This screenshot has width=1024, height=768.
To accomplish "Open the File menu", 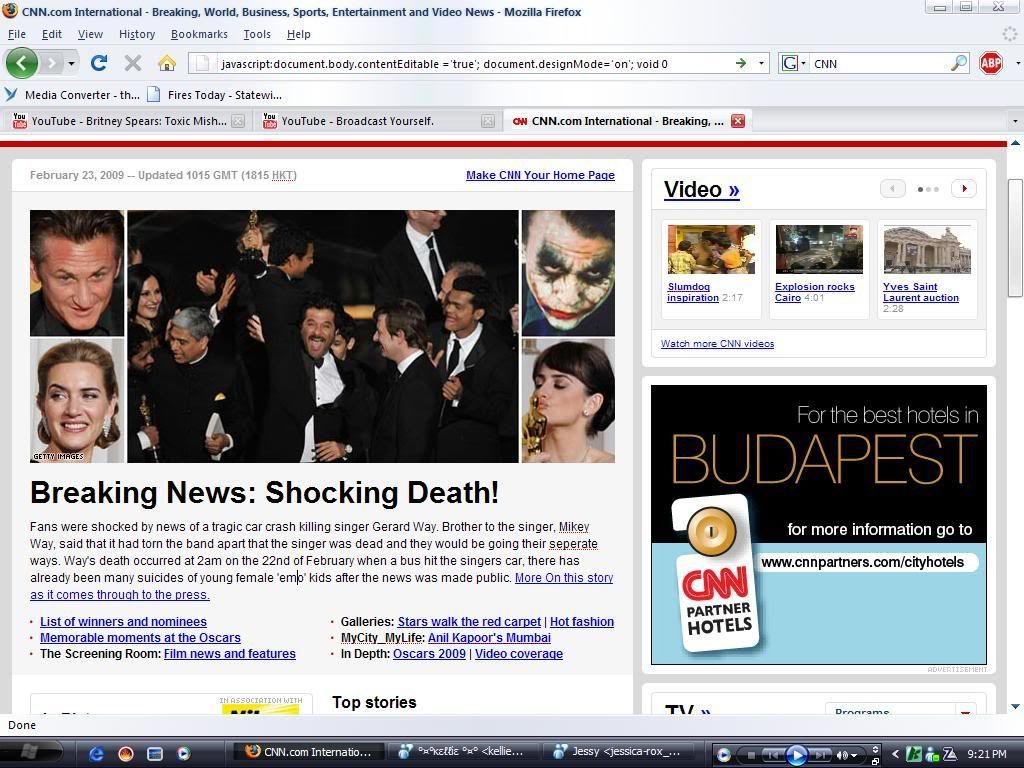I will click(16, 34).
